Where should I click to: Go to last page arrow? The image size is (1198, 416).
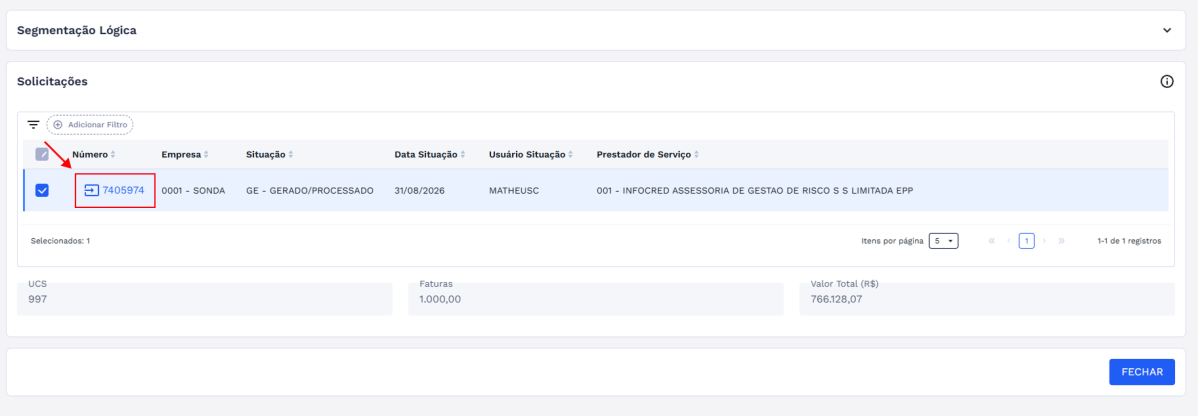[1061, 241]
